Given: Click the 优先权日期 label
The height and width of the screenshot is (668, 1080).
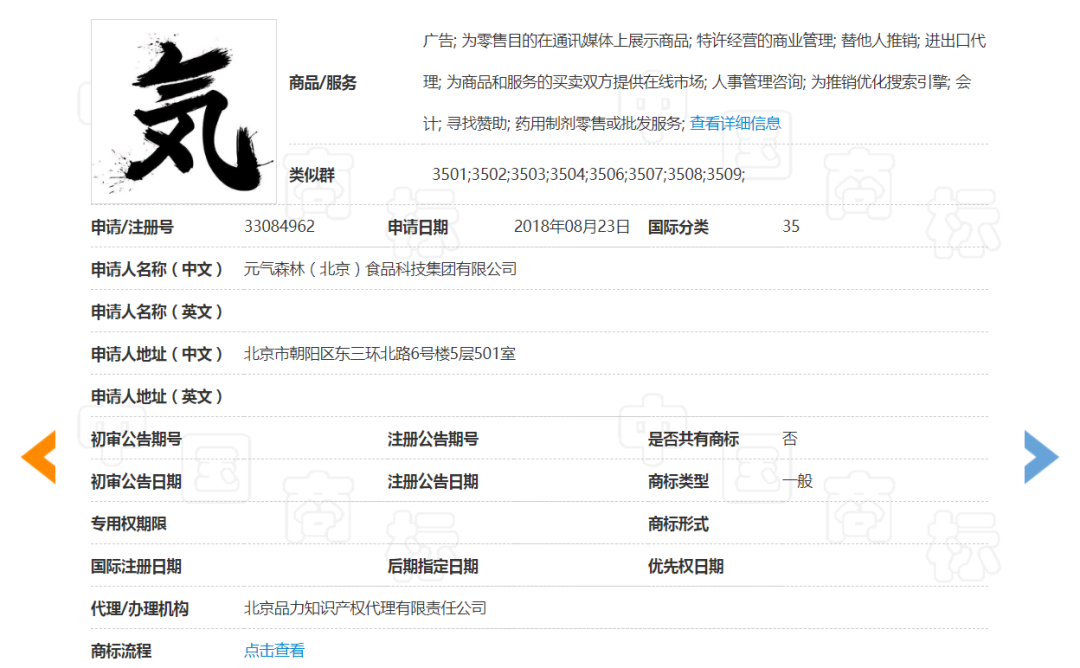Looking at the screenshot, I should (685, 567).
